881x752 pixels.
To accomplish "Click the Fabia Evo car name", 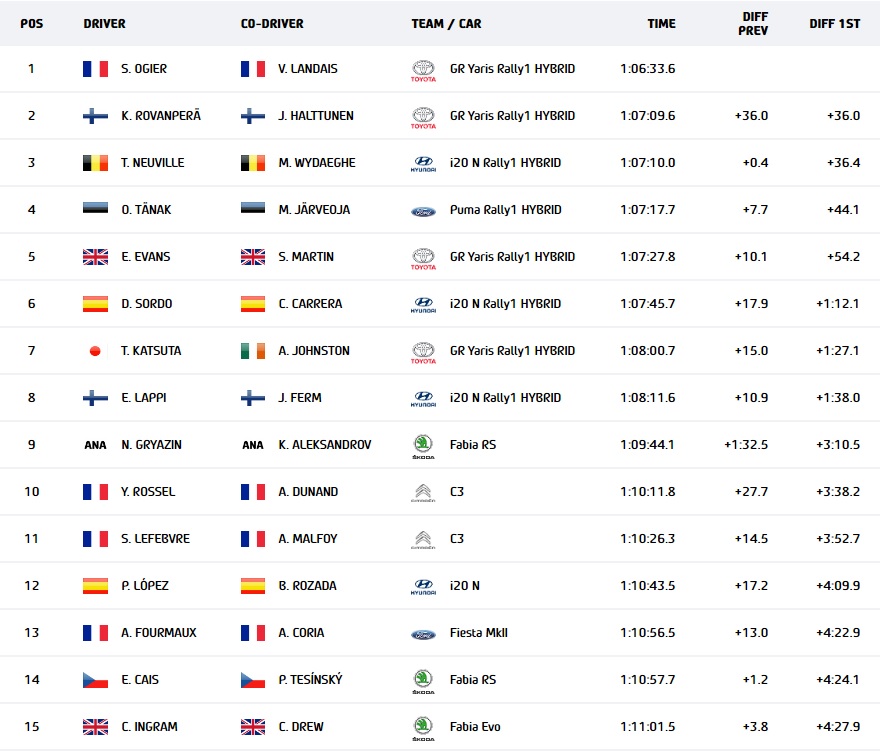I will pyautogui.click(x=475, y=727).
